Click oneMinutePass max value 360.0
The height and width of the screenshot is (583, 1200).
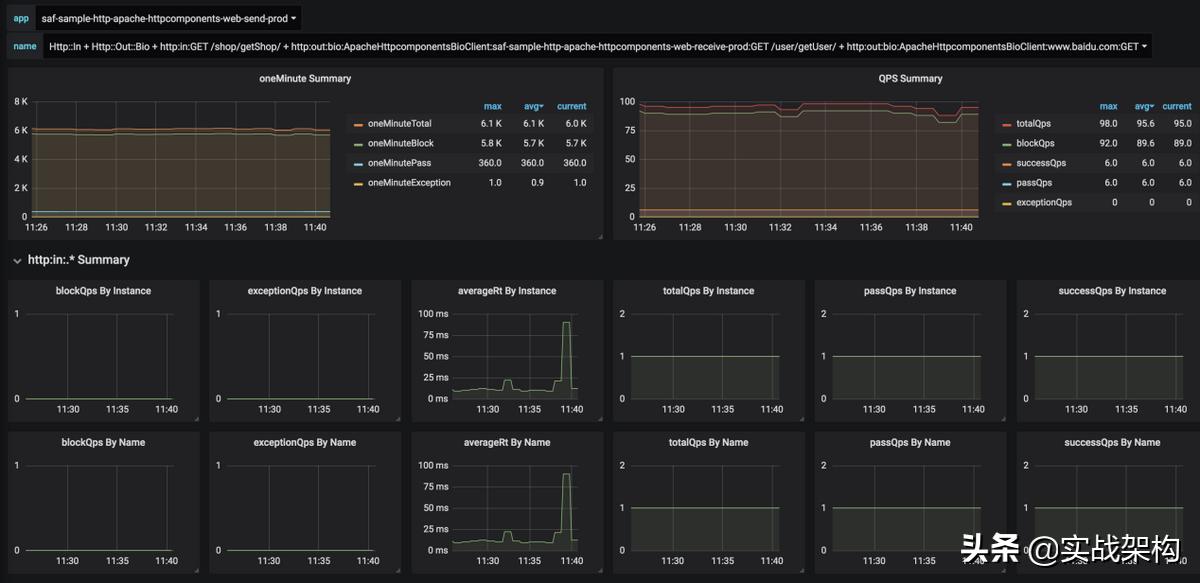490,163
